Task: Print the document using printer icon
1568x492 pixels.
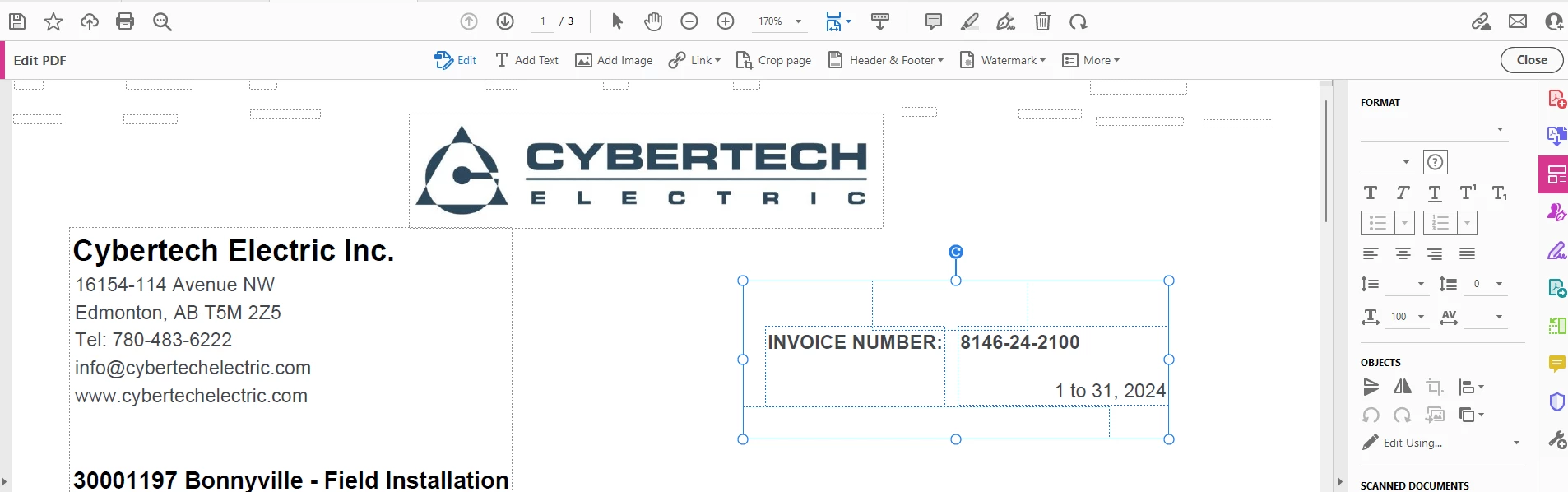Action: click(125, 21)
